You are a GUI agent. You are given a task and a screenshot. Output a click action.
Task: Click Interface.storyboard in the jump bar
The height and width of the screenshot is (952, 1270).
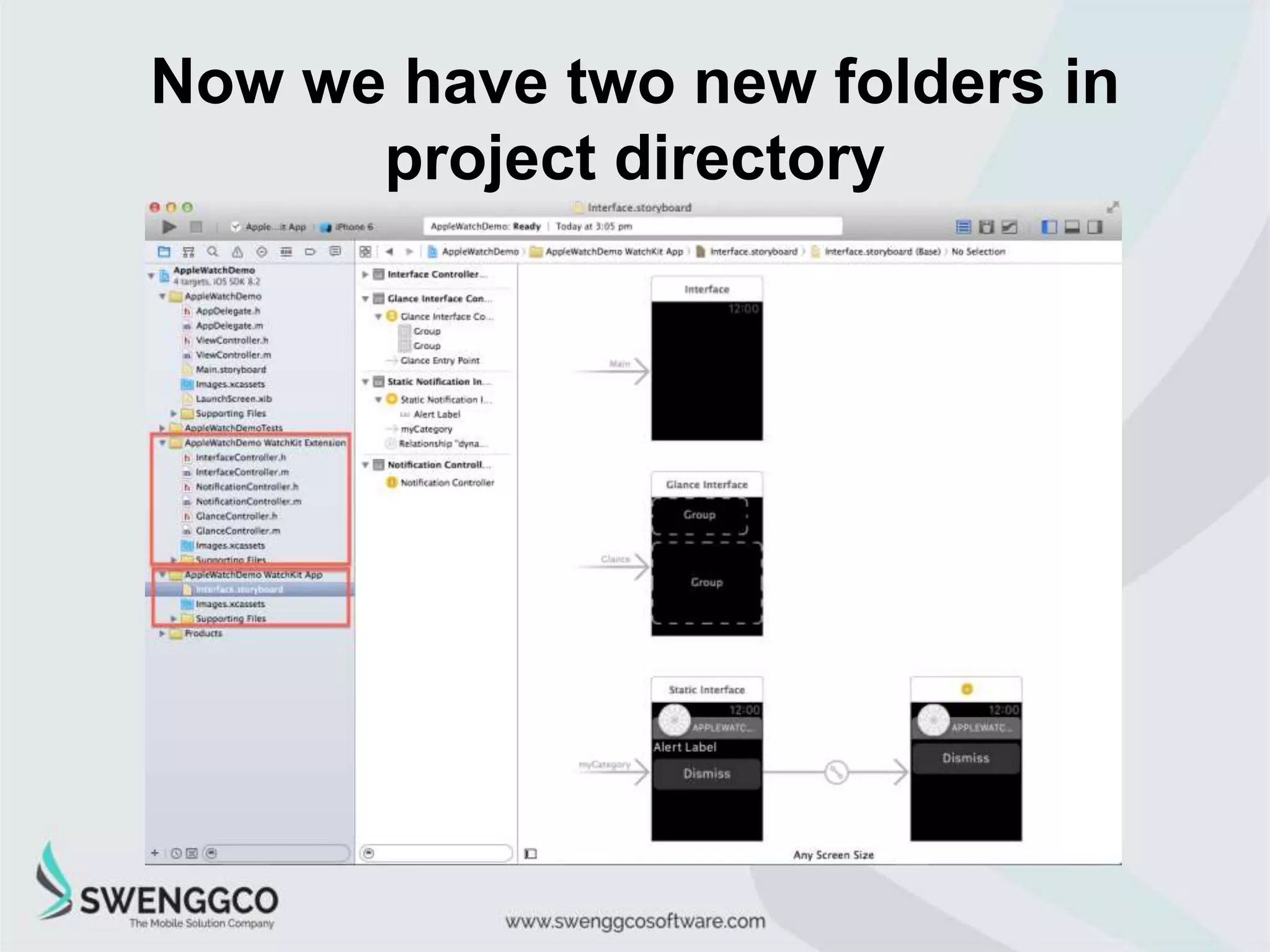pos(747,252)
